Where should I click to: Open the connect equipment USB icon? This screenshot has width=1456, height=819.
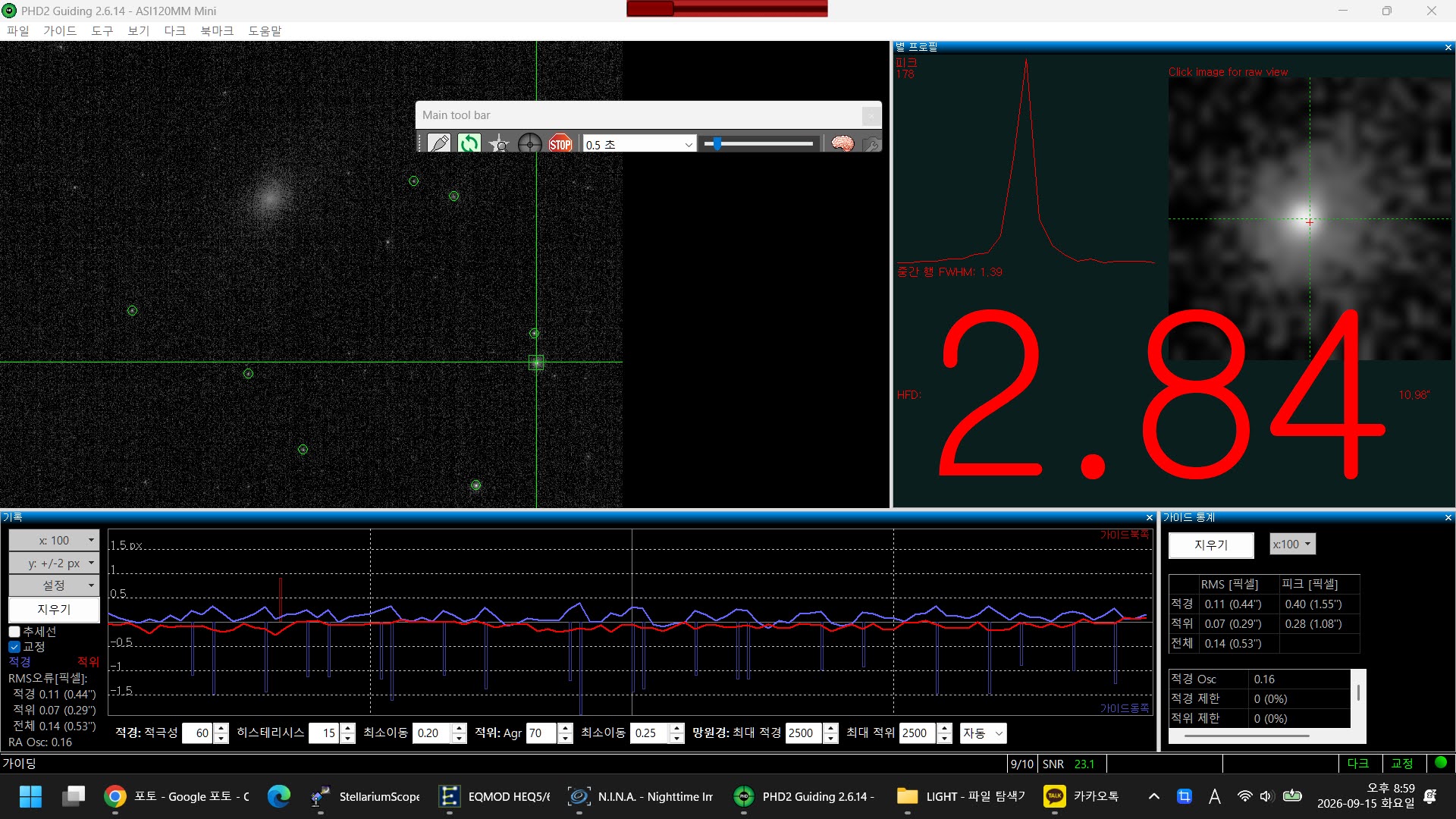pyautogui.click(x=438, y=143)
